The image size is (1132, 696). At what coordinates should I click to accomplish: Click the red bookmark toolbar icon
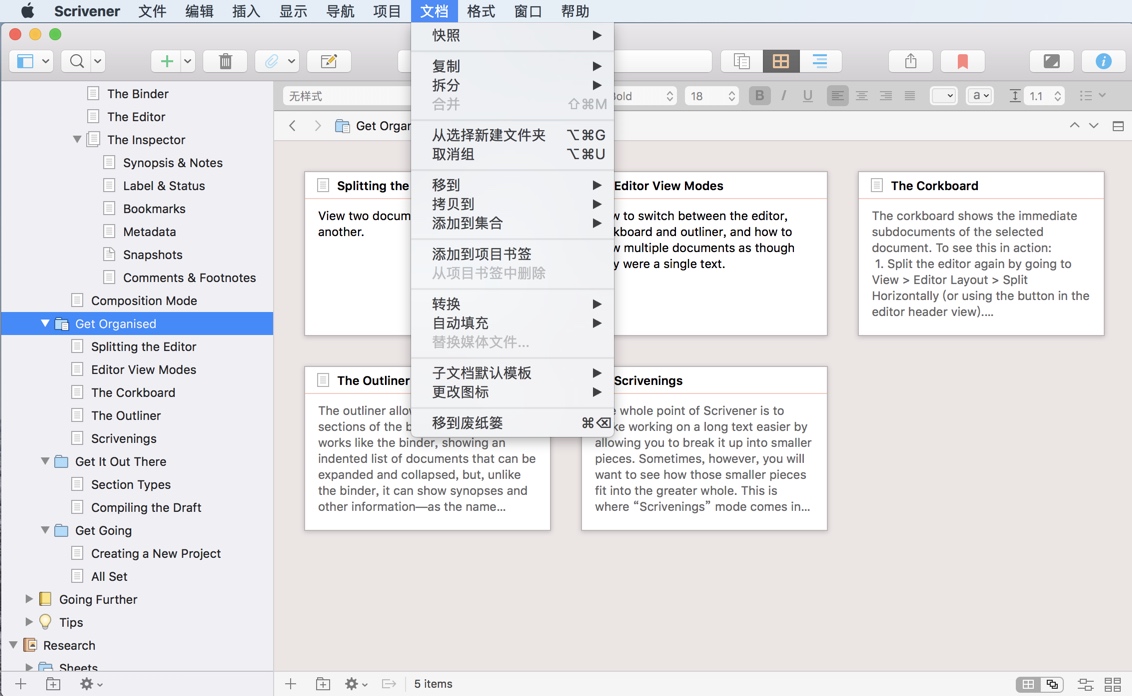click(x=962, y=61)
